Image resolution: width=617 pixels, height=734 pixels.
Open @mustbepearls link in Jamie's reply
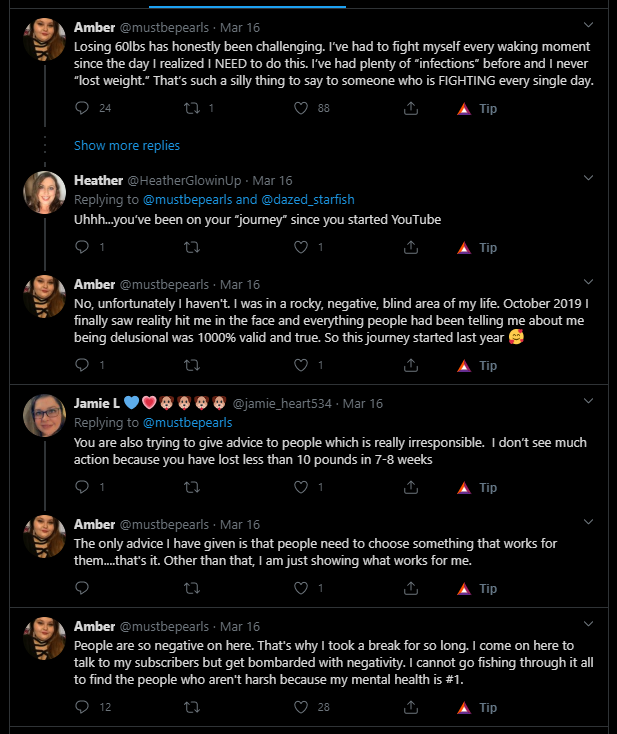[187, 422]
